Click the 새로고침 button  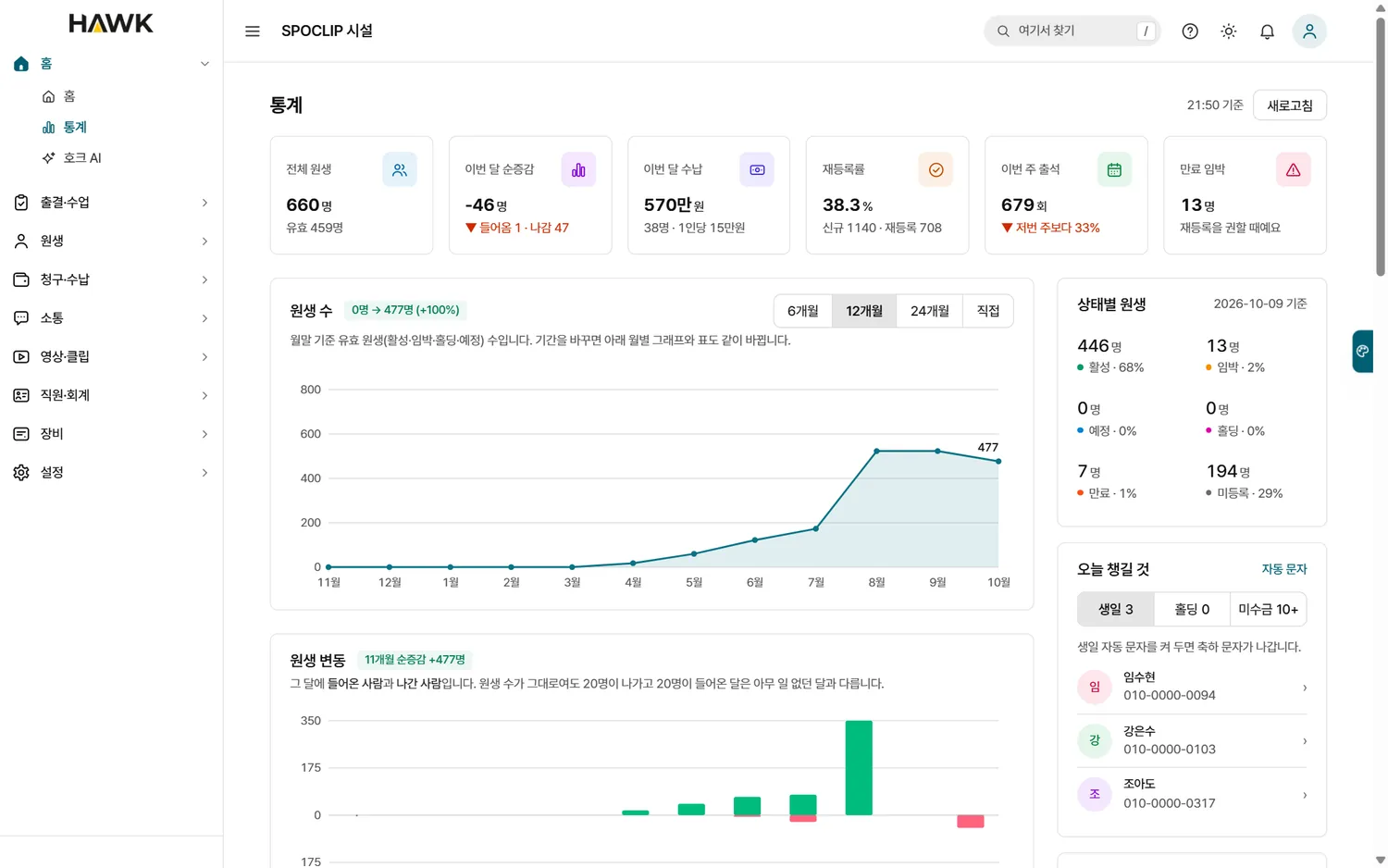pyautogui.click(x=1290, y=105)
